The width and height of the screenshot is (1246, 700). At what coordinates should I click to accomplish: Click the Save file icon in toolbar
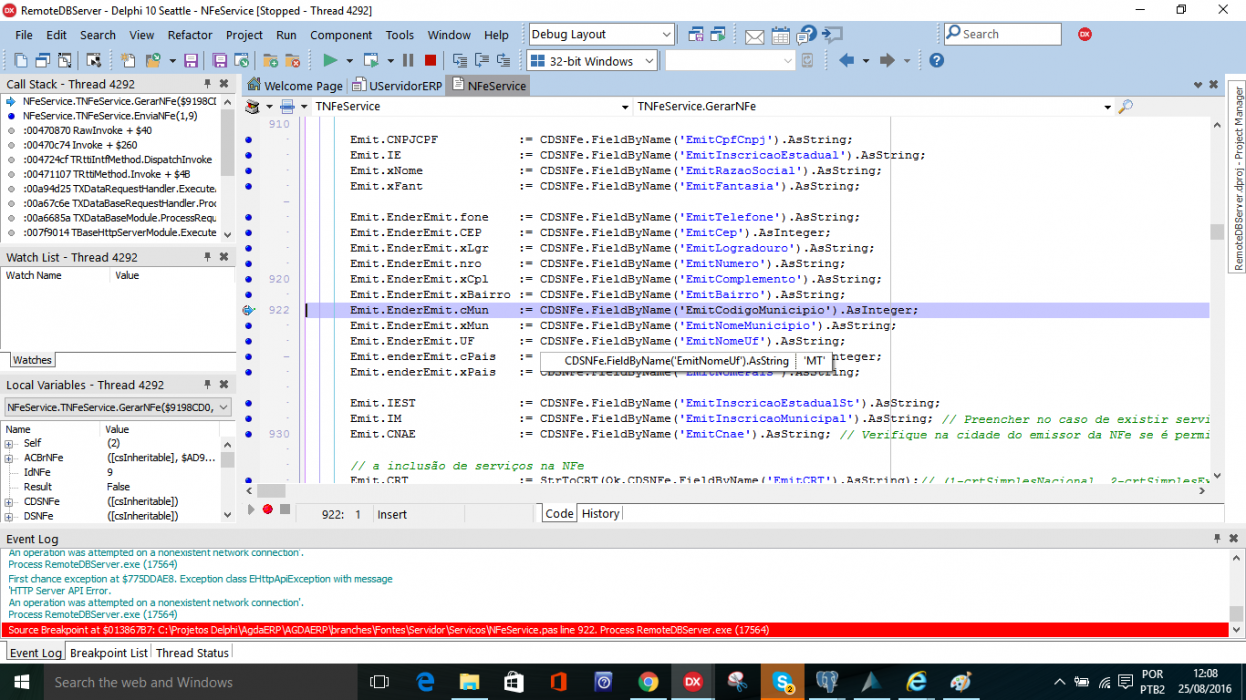tap(191, 61)
